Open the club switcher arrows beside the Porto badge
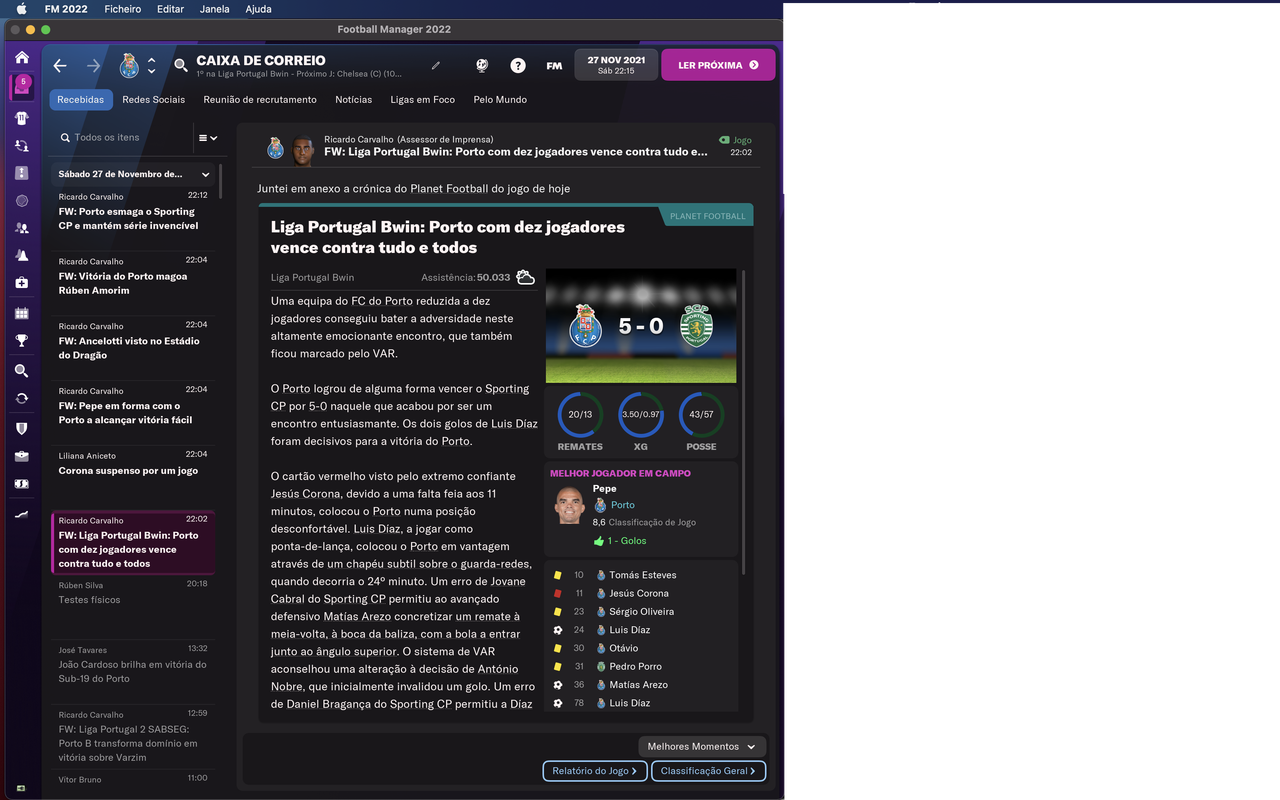1280x800 pixels. pyautogui.click(x=151, y=66)
